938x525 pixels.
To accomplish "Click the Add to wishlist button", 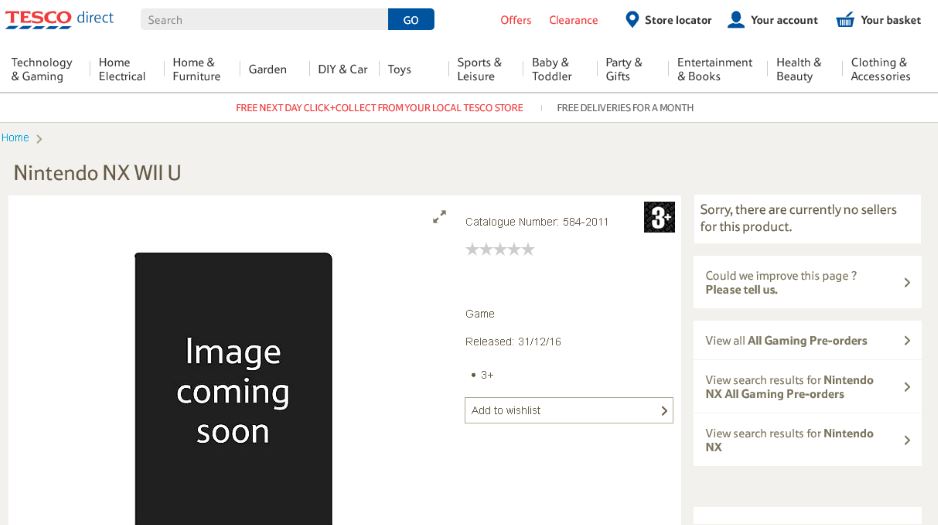I will [x=569, y=410].
